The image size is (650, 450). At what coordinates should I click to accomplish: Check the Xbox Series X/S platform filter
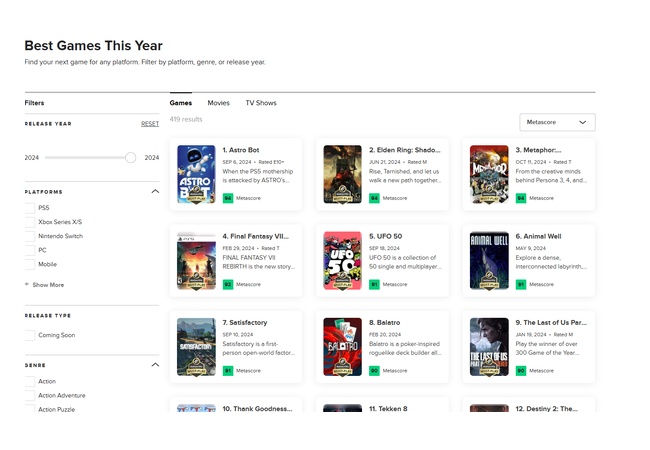point(30,222)
